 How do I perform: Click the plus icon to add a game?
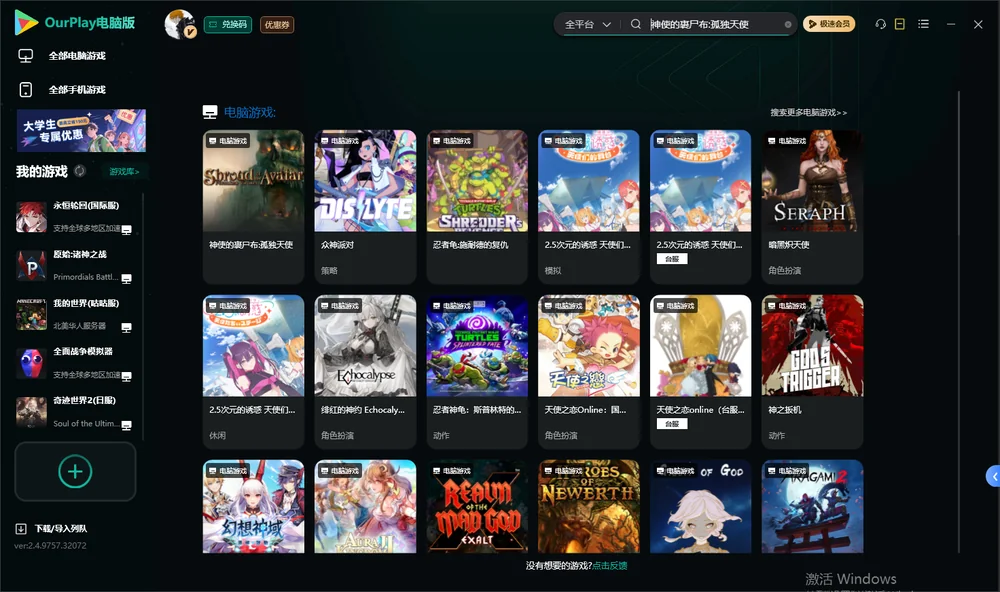point(75,471)
